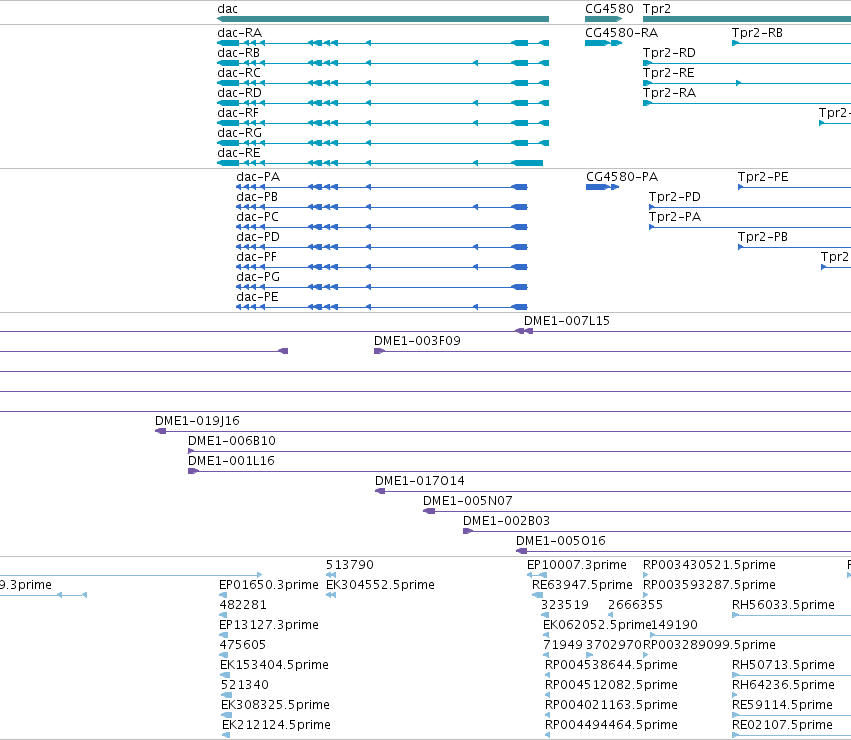This screenshot has height=740, width=851.
Task: Open the dac-PC protein feature label
Action: [x=257, y=217]
